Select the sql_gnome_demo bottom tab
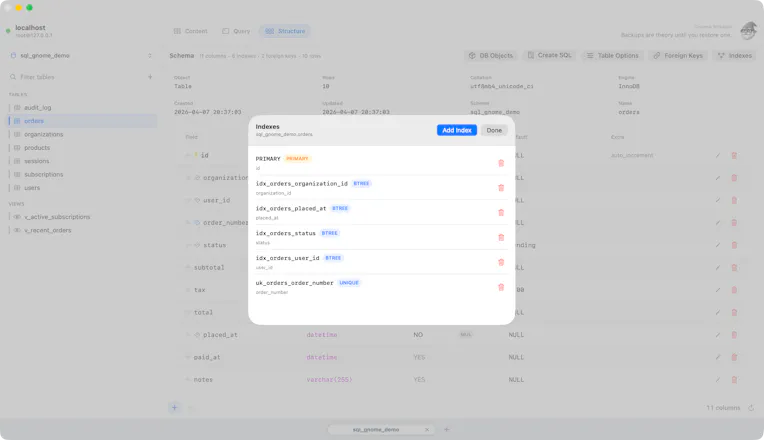This screenshot has width=764, height=440. pos(381,430)
